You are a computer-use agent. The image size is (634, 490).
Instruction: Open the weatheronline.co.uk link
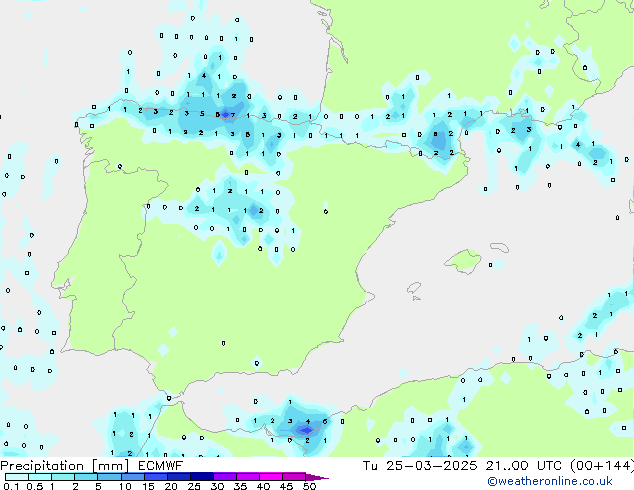click(x=550, y=481)
